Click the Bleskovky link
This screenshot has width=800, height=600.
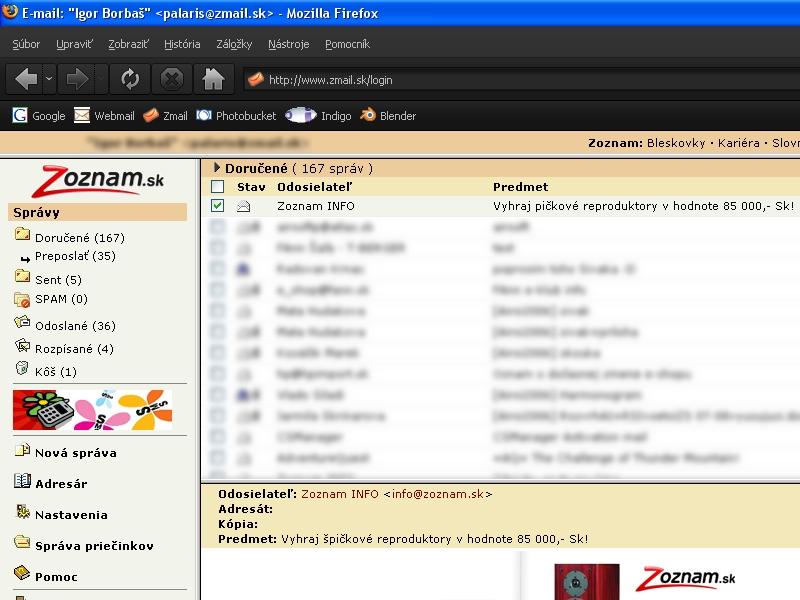pyautogui.click(x=676, y=144)
